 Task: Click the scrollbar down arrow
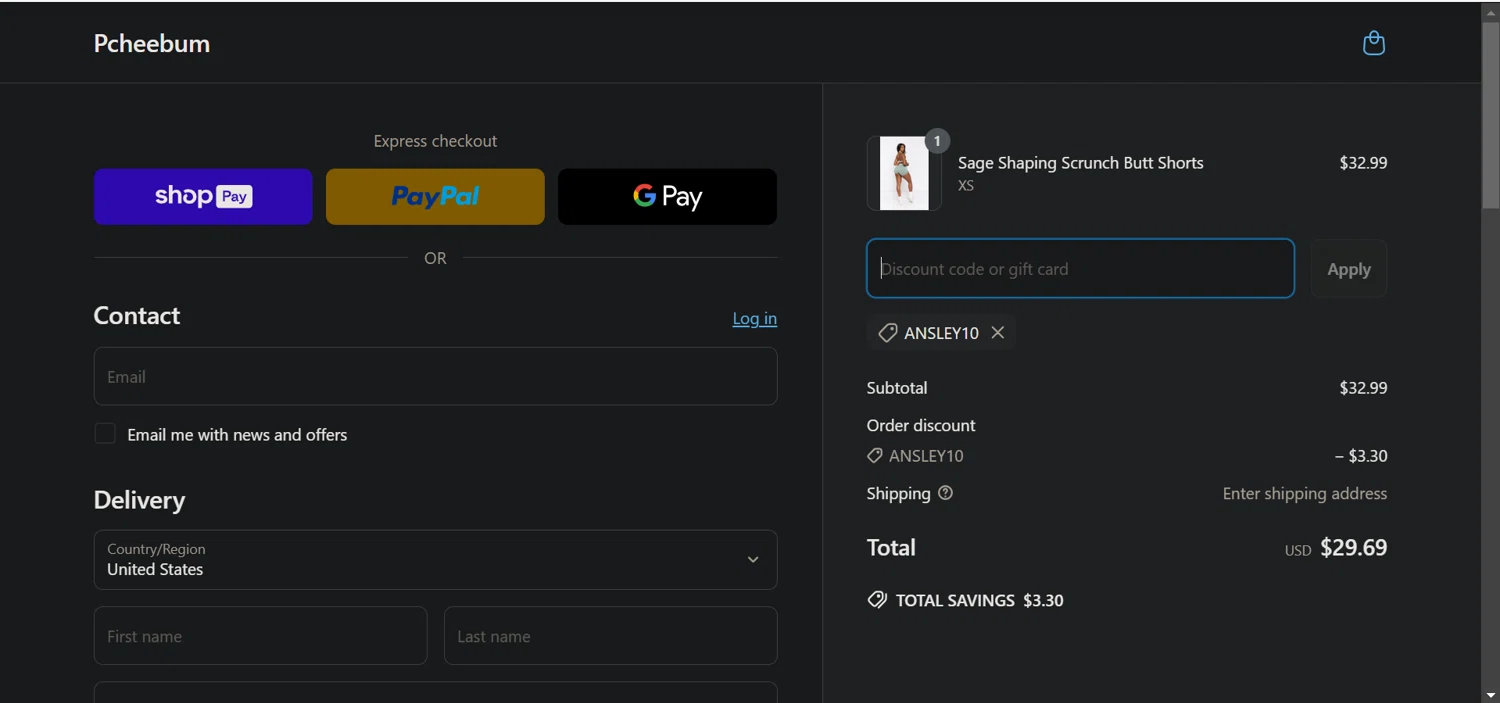pos(1491,694)
